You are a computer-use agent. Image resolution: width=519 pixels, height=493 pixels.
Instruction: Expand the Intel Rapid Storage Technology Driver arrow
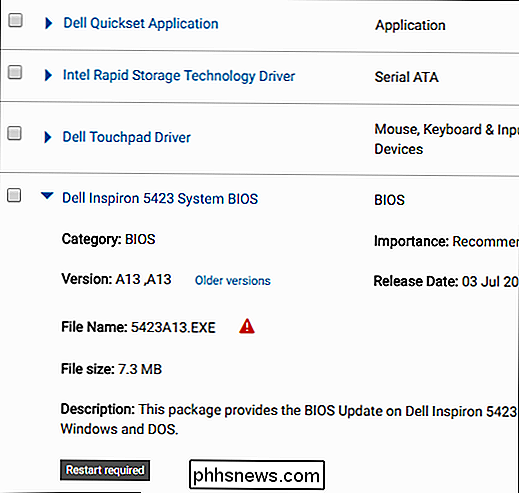[x=48, y=75]
